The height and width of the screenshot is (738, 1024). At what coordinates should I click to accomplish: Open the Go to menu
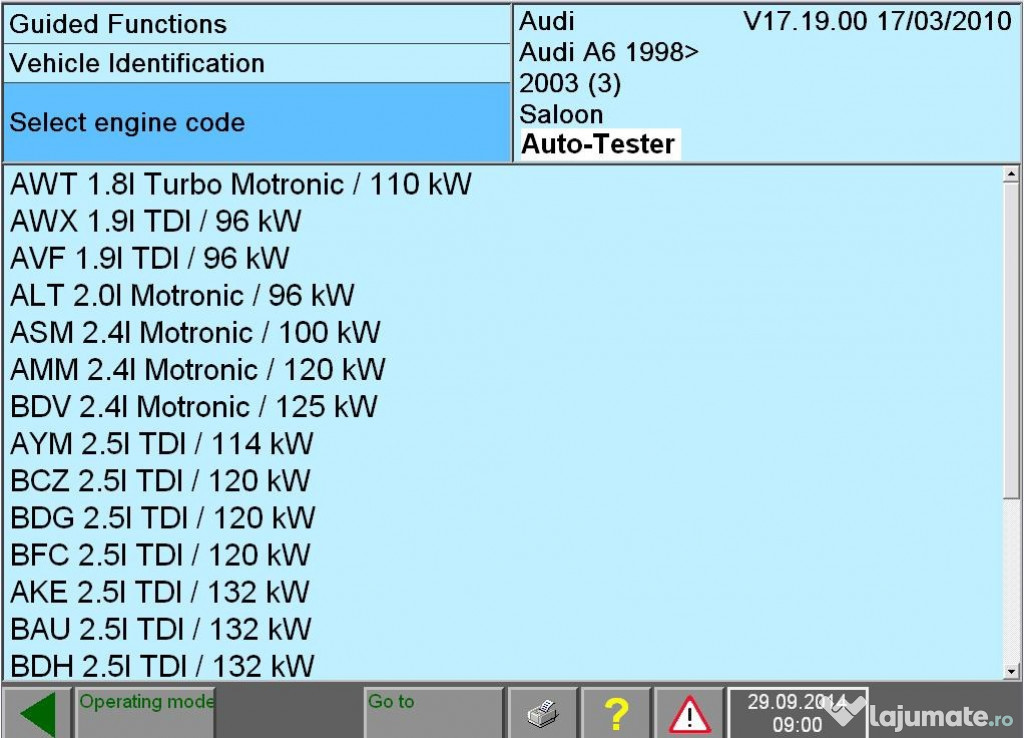coord(434,713)
